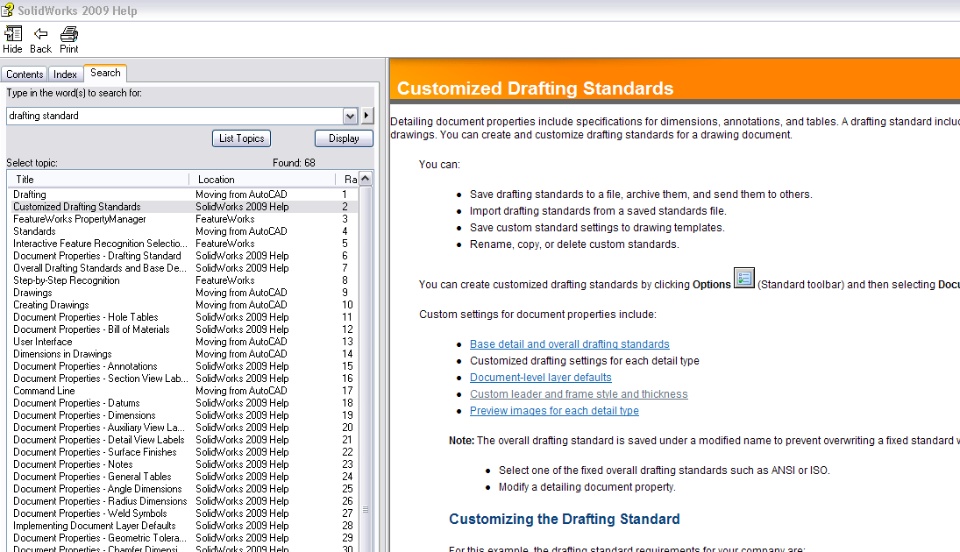
Task: Open Preview images for each detail type link
Action: click(554, 411)
